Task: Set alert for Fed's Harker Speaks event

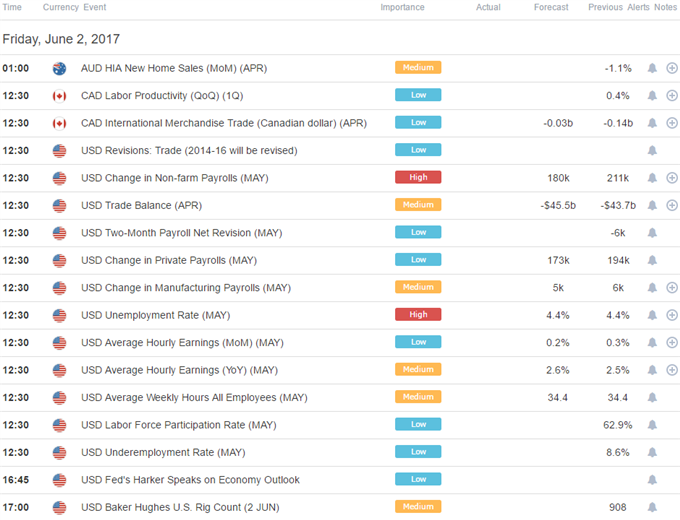Action: click(652, 480)
